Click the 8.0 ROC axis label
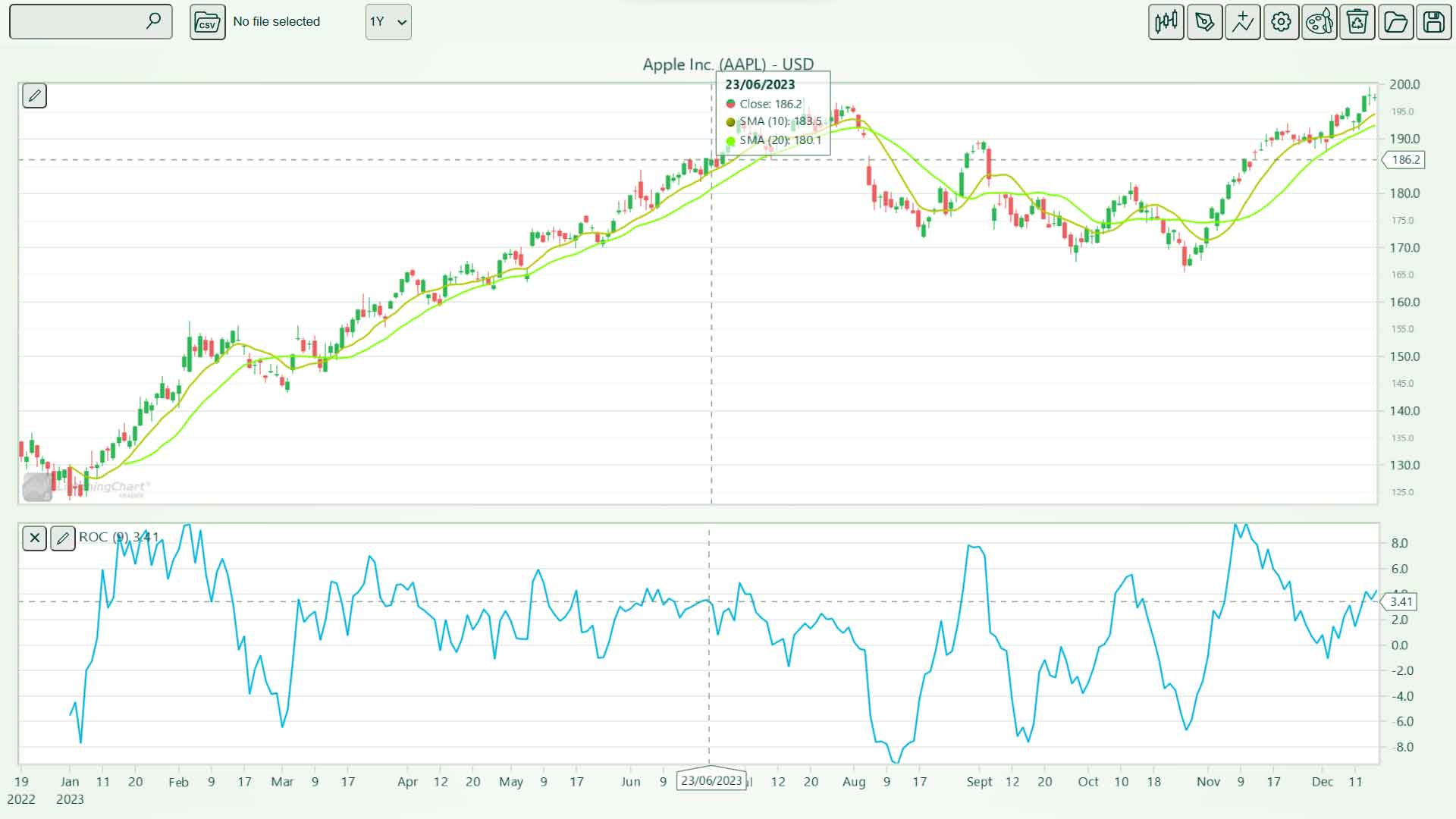 pyautogui.click(x=1400, y=544)
